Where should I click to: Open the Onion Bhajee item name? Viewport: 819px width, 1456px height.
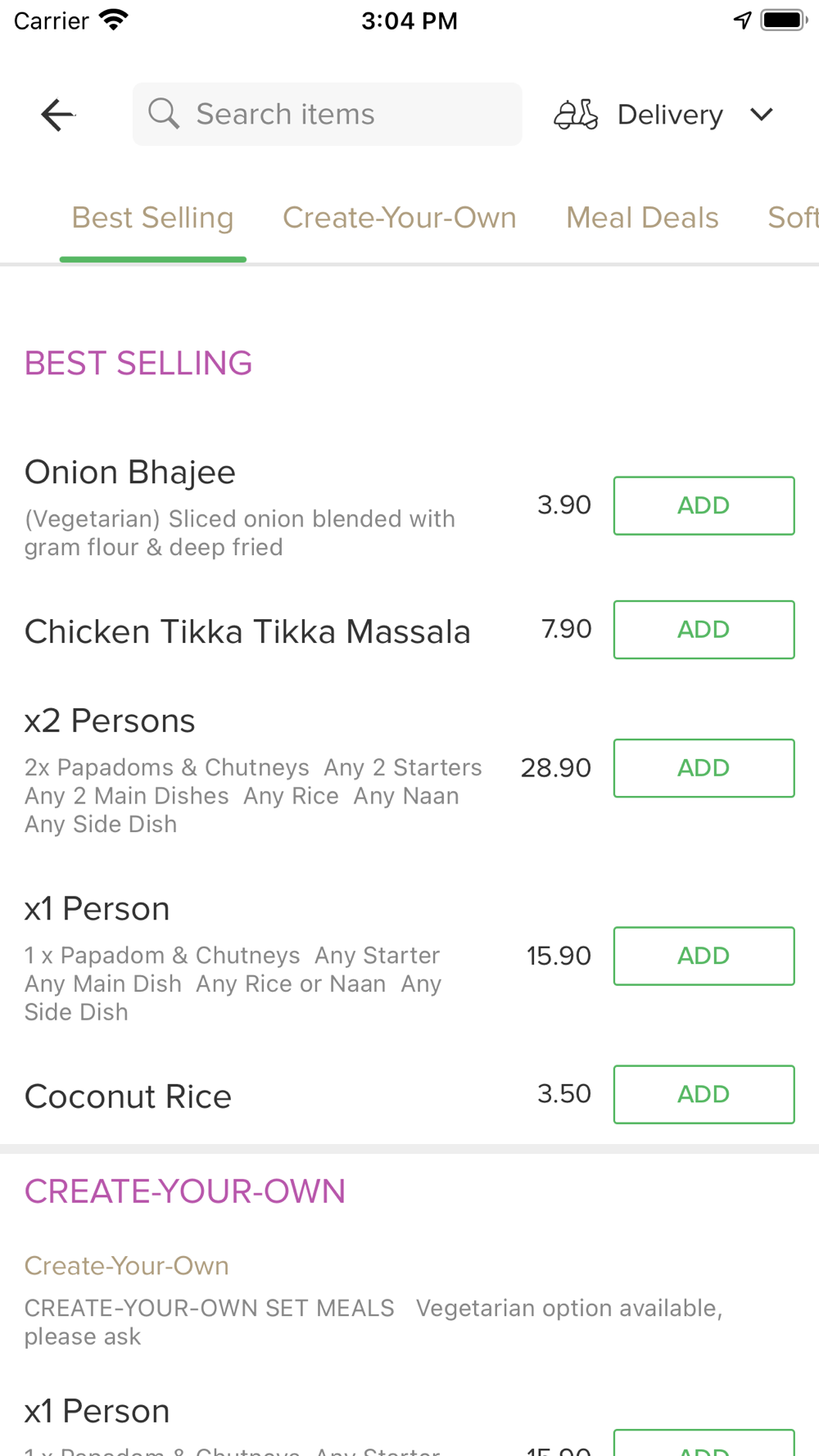(130, 473)
